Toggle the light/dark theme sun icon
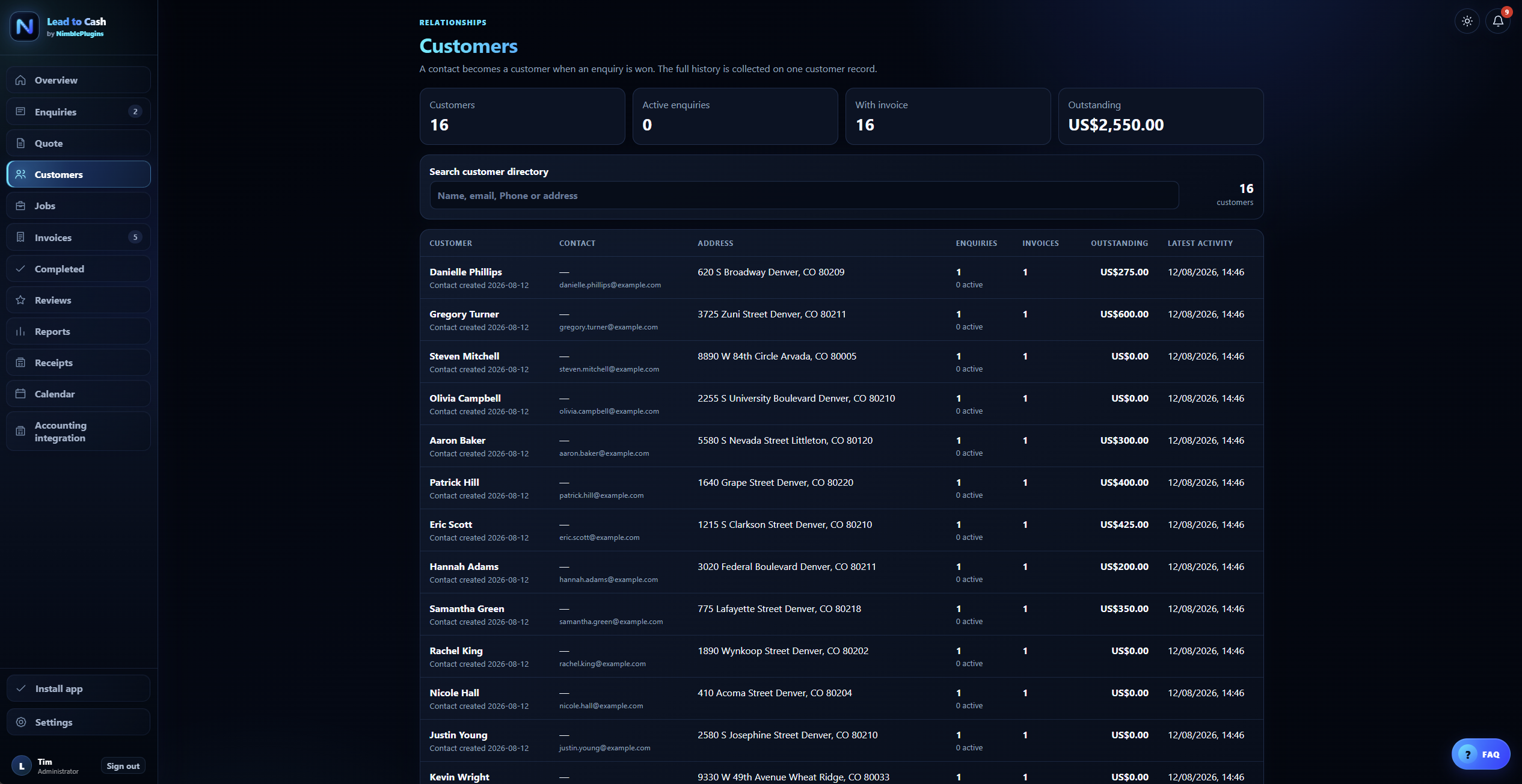Image resolution: width=1522 pixels, height=784 pixels. tap(1467, 21)
